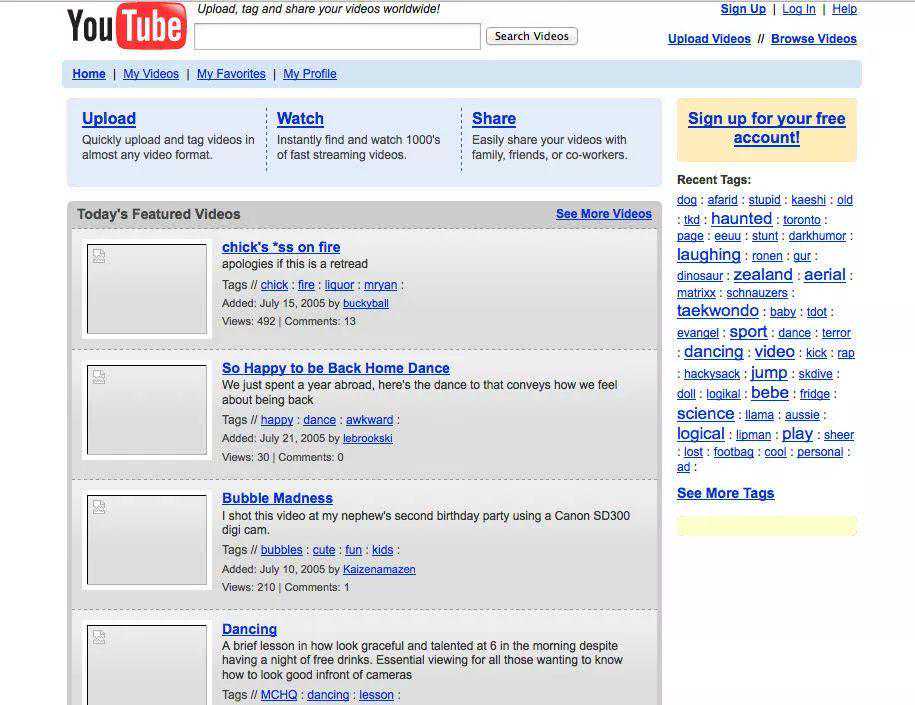The height and width of the screenshot is (705, 915).
Task: Click the Browse Videos link
Action: click(x=813, y=39)
